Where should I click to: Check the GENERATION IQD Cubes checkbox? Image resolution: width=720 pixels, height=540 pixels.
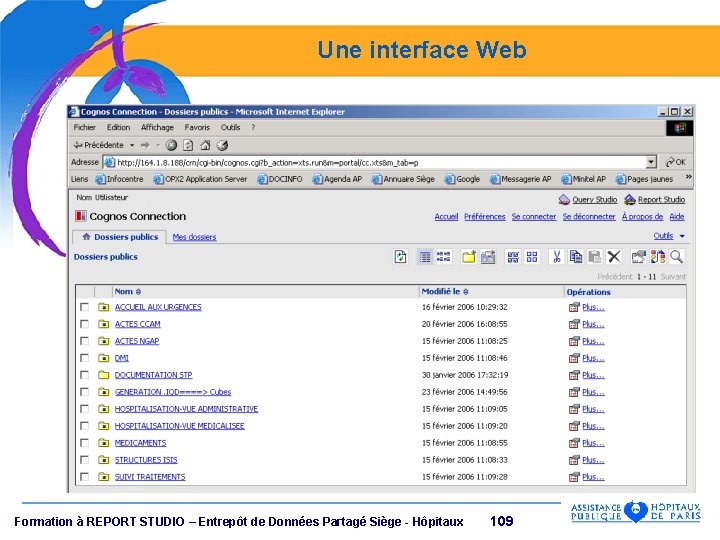point(84,392)
